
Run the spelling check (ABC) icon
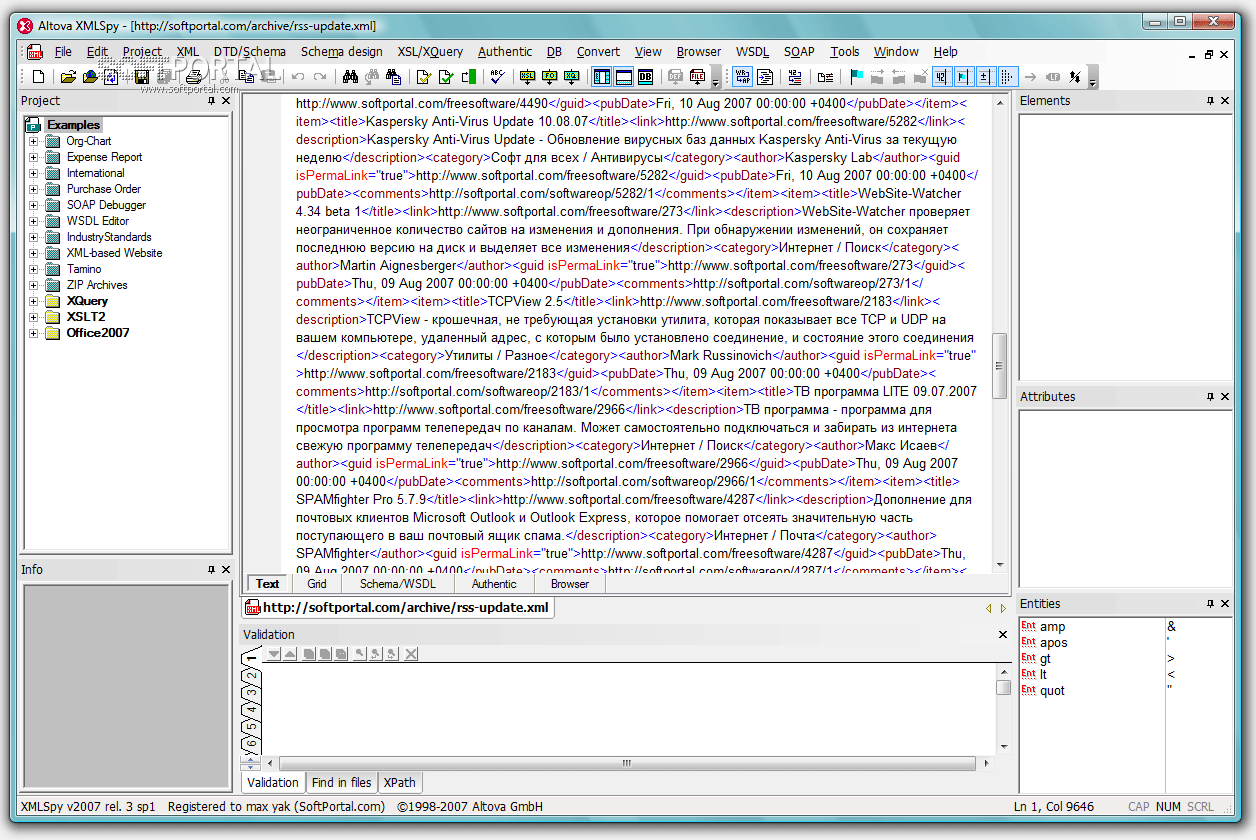498,77
